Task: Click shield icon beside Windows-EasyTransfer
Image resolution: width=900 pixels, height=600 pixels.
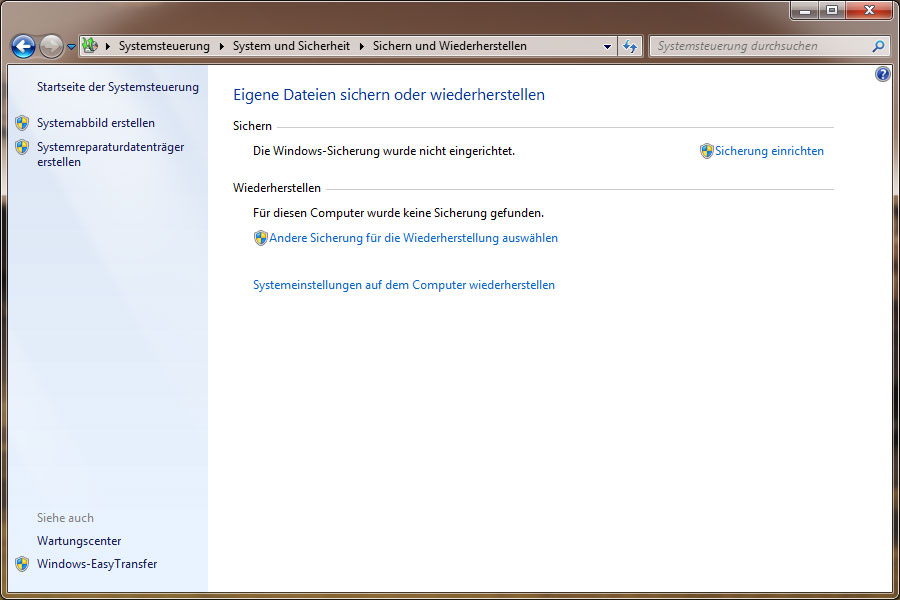Action: pyautogui.click(x=22, y=564)
